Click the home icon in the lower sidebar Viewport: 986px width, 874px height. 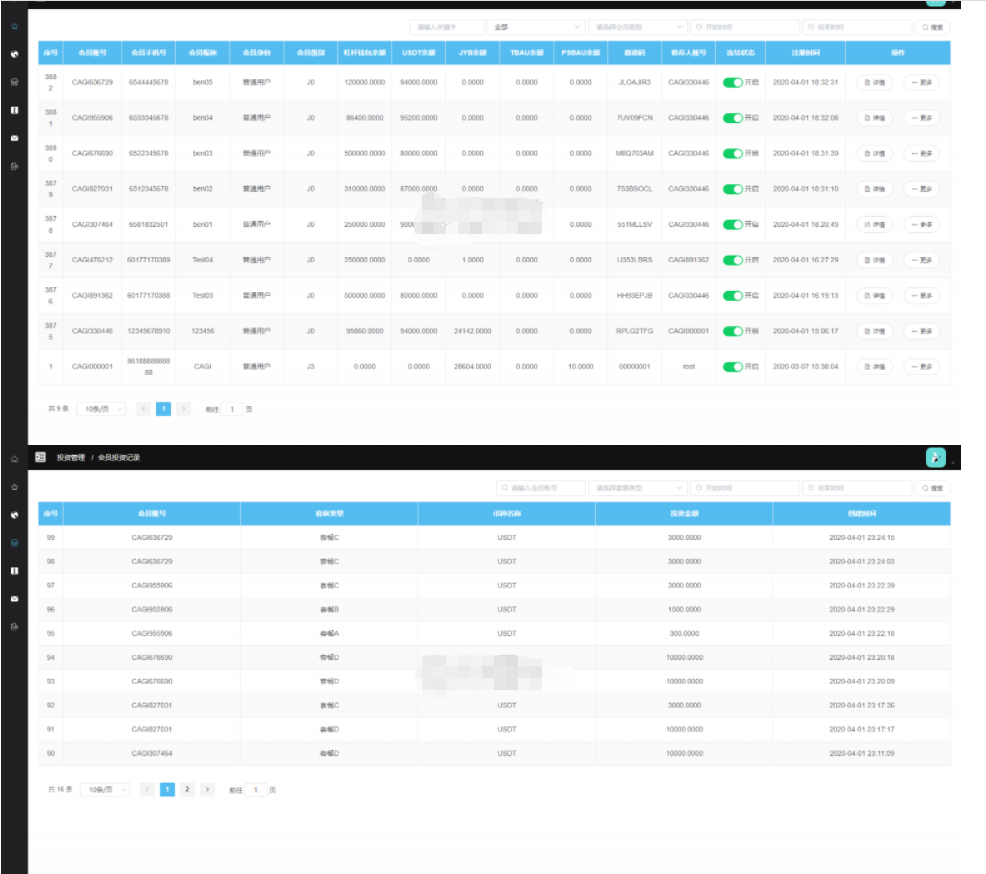14,459
